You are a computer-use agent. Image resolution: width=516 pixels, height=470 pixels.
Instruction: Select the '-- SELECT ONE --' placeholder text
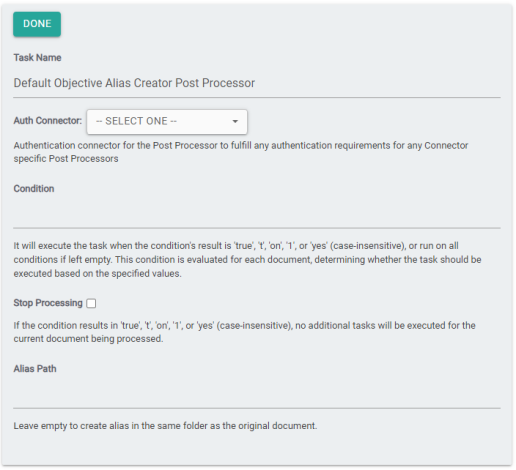136,121
